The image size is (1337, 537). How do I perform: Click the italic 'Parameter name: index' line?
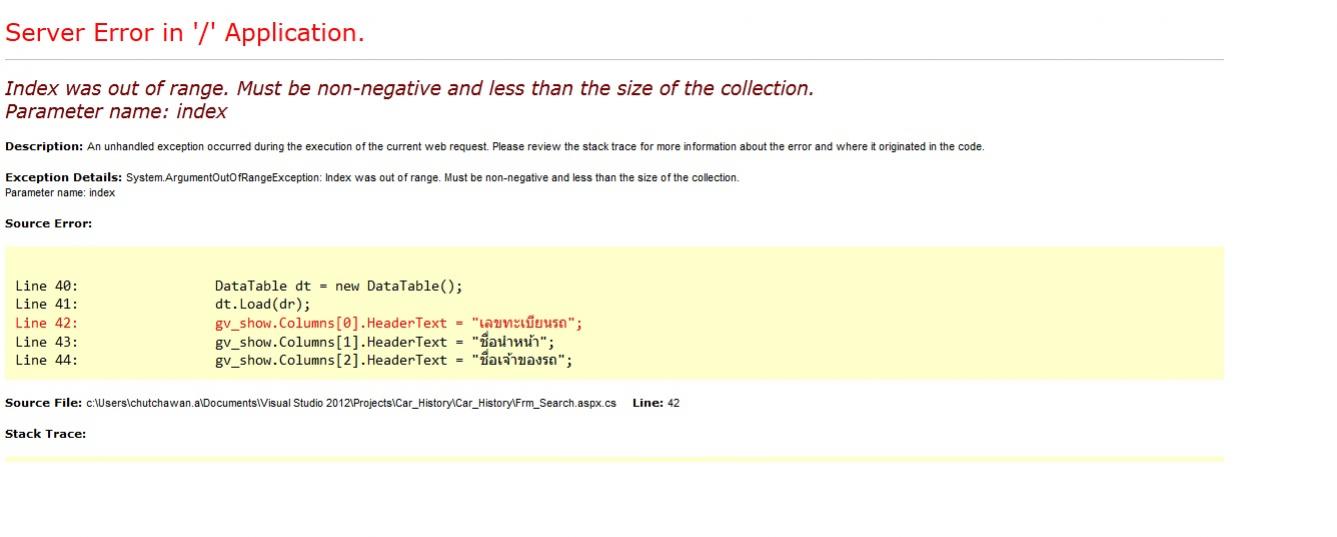(116, 111)
